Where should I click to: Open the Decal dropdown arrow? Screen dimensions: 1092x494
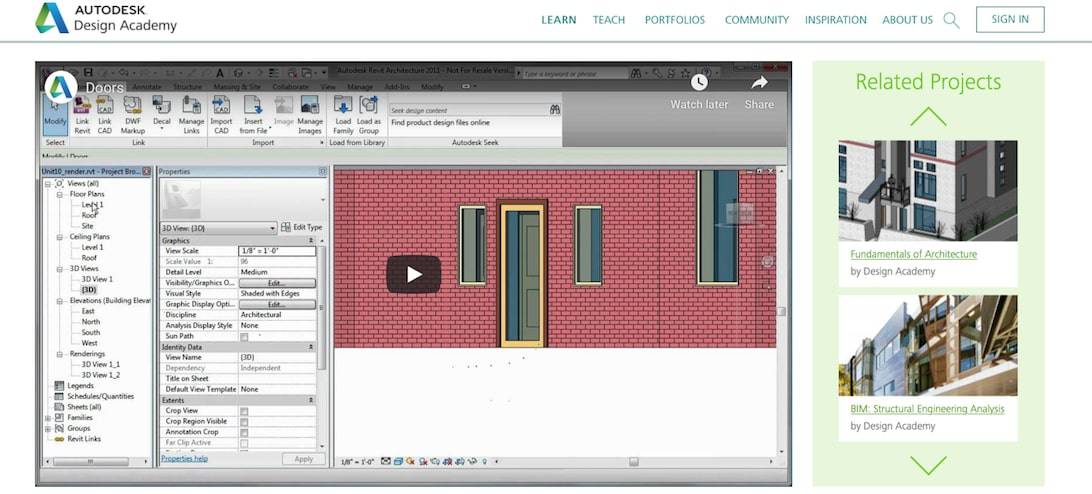pyautogui.click(x=162, y=130)
